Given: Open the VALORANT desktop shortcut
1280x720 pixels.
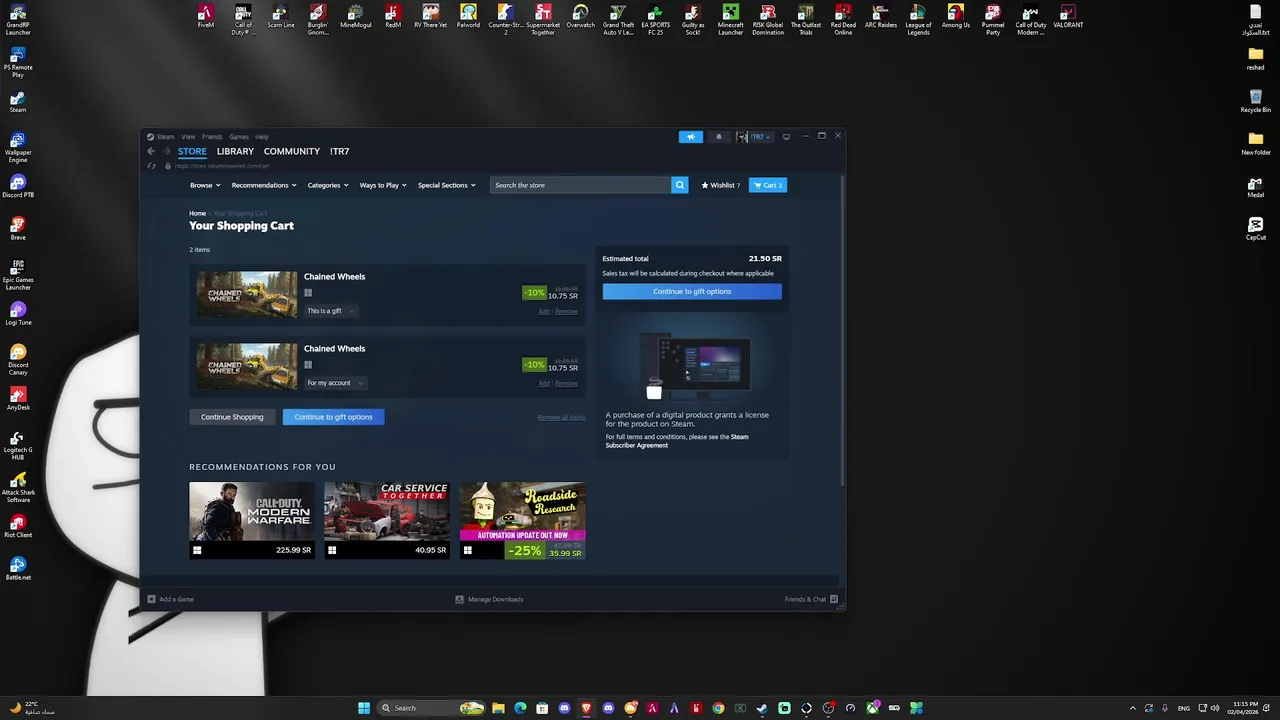Looking at the screenshot, I should click(x=1068, y=17).
